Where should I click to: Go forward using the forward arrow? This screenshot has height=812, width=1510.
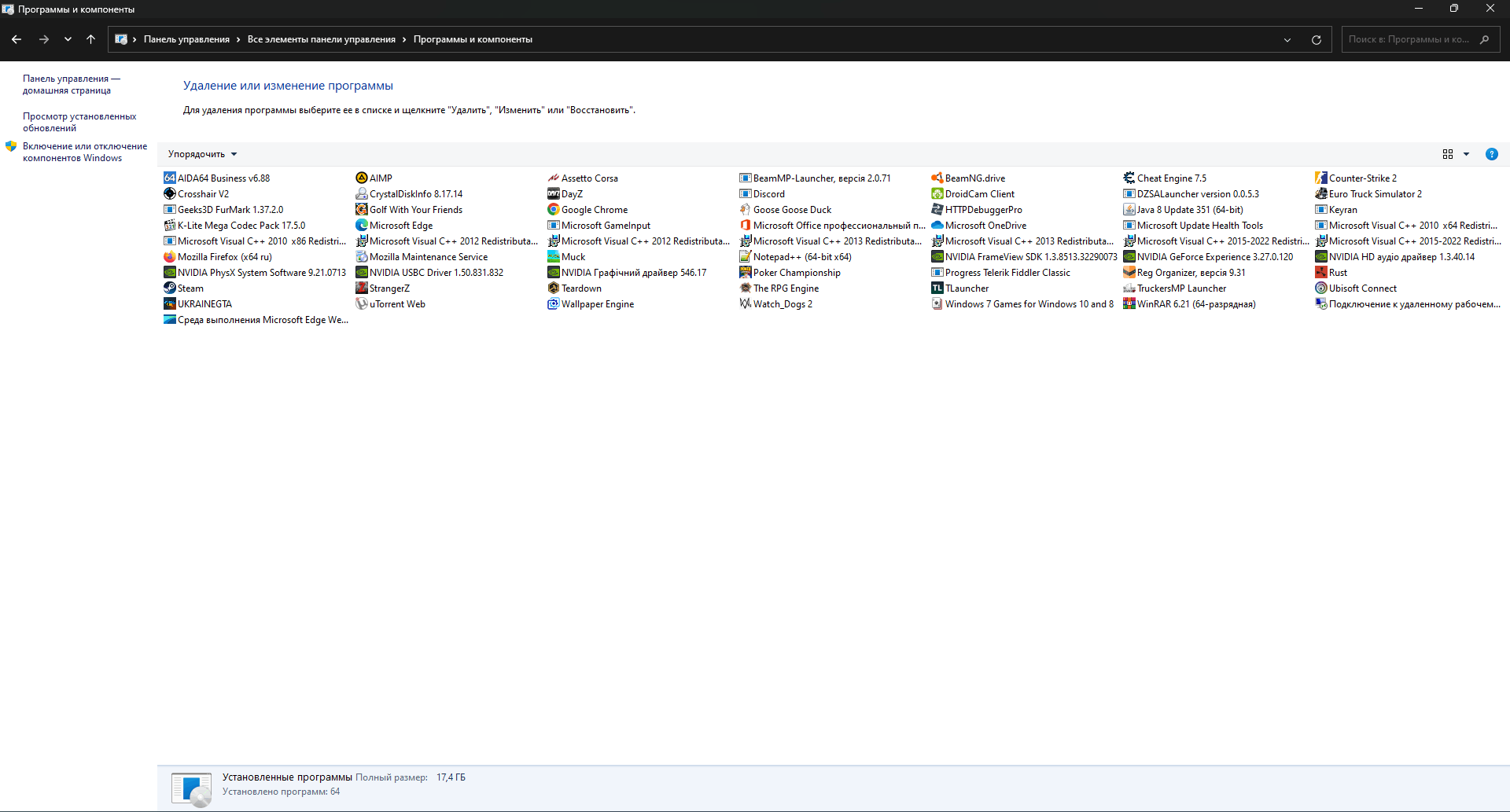point(44,39)
